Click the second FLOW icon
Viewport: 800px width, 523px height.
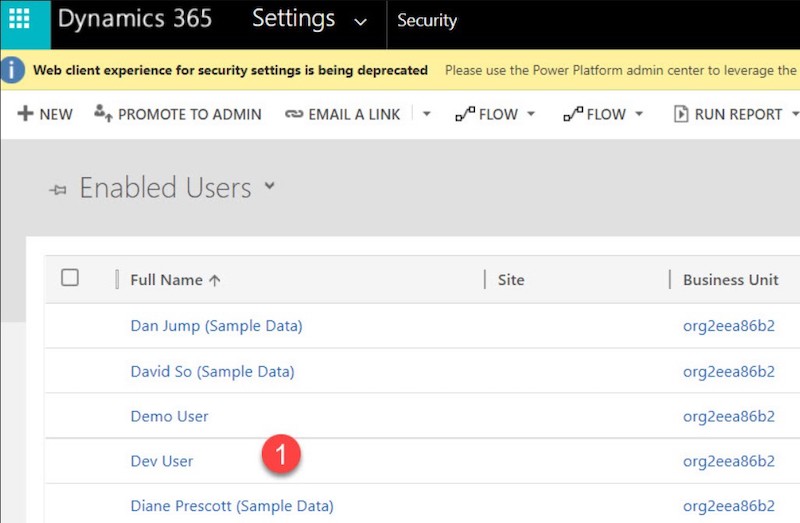(573, 114)
